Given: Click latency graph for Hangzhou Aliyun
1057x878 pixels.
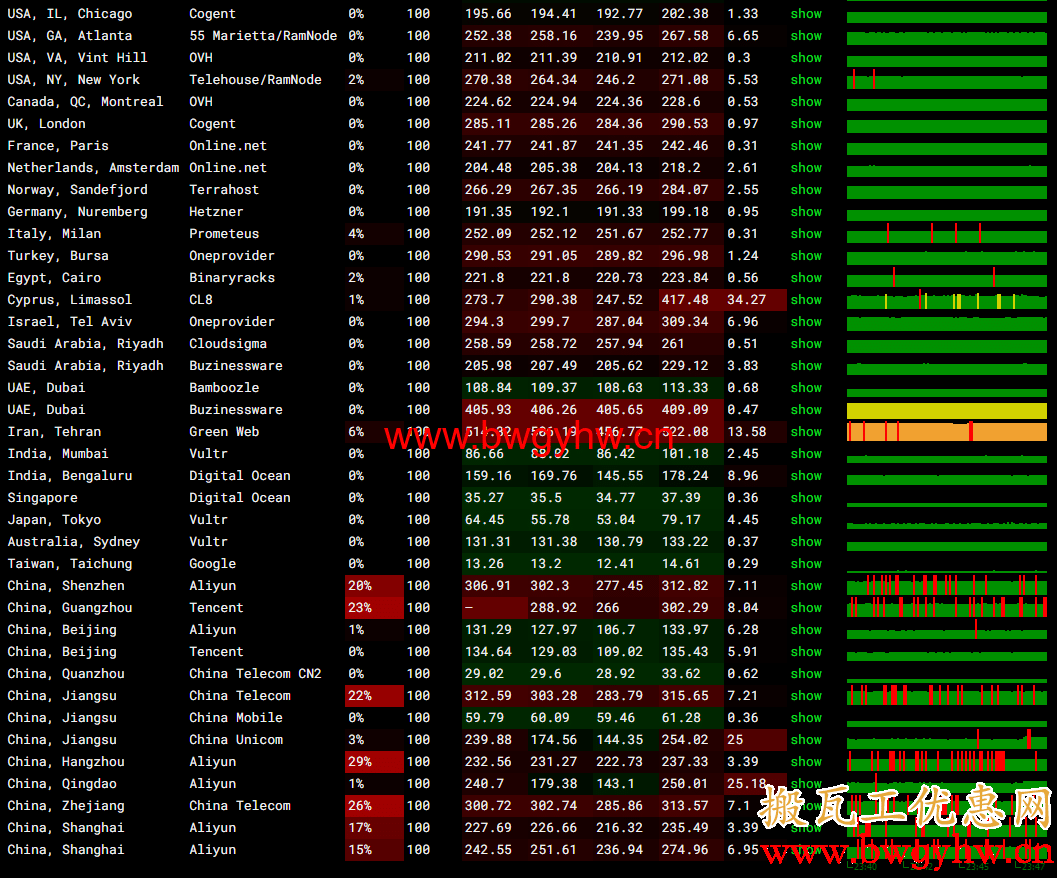Looking at the screenshot, I should [x=946, y=761].
